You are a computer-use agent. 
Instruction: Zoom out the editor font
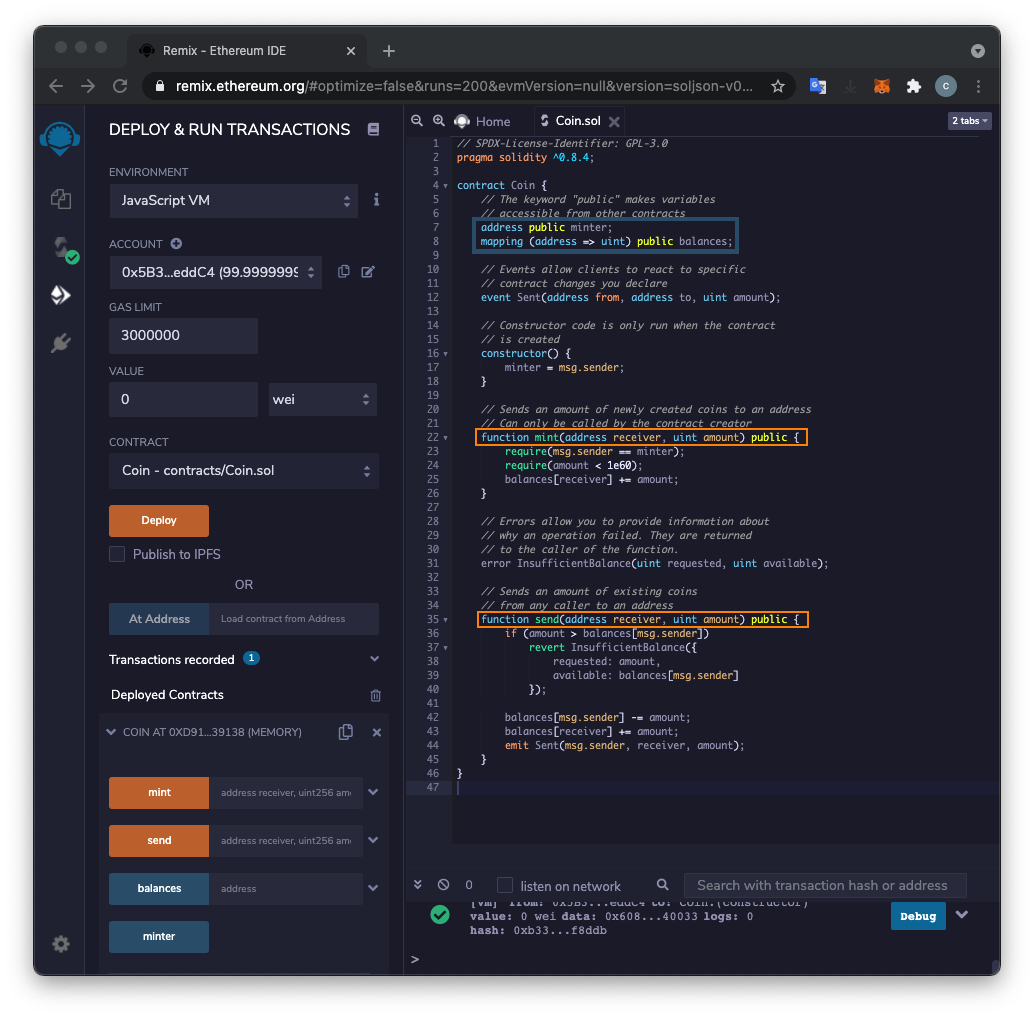tap(417, 121)
